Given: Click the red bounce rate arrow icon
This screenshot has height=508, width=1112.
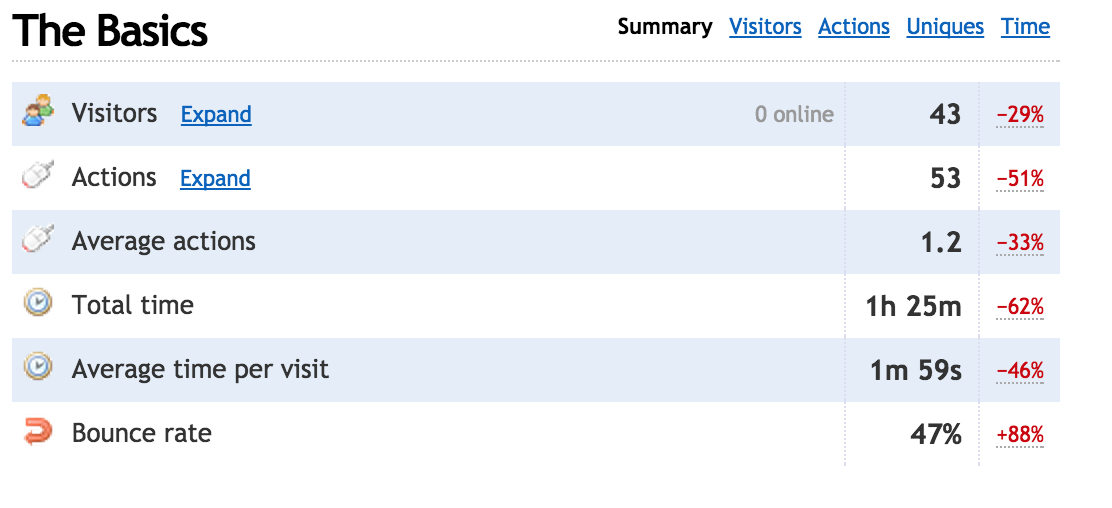Looking at the screenshot, I should click(x=38, y=431).
